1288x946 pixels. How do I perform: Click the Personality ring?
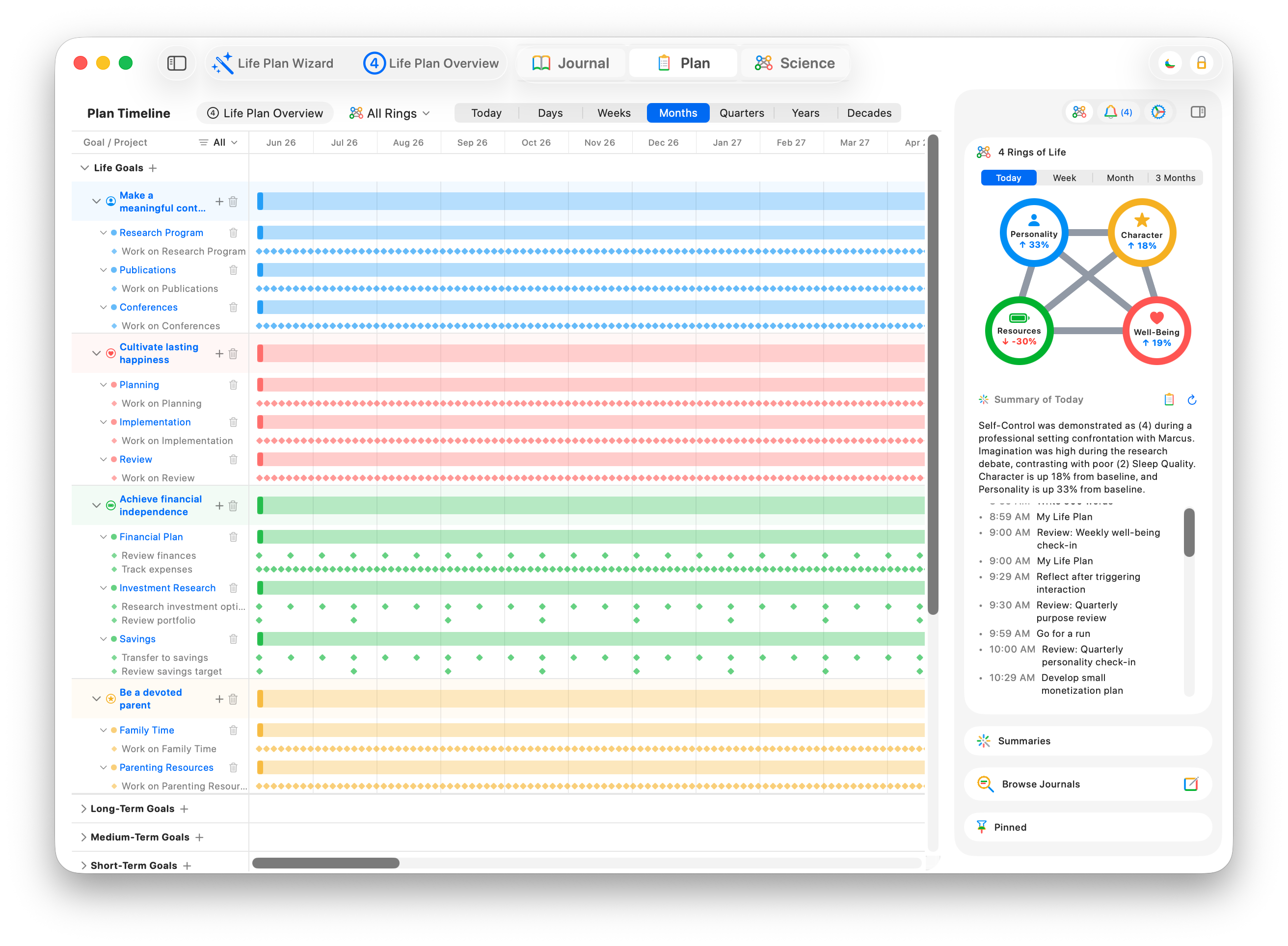tap(1033, 233)
